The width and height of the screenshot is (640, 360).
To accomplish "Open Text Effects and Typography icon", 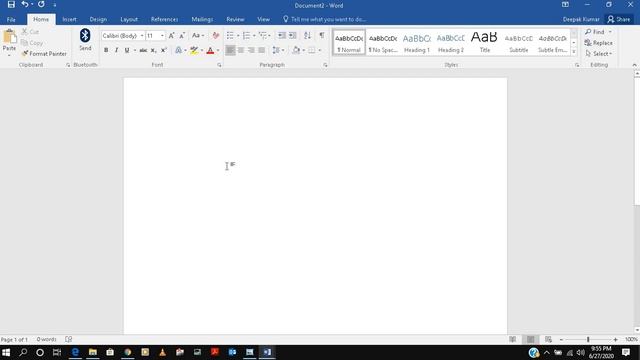I will point(178,50).
